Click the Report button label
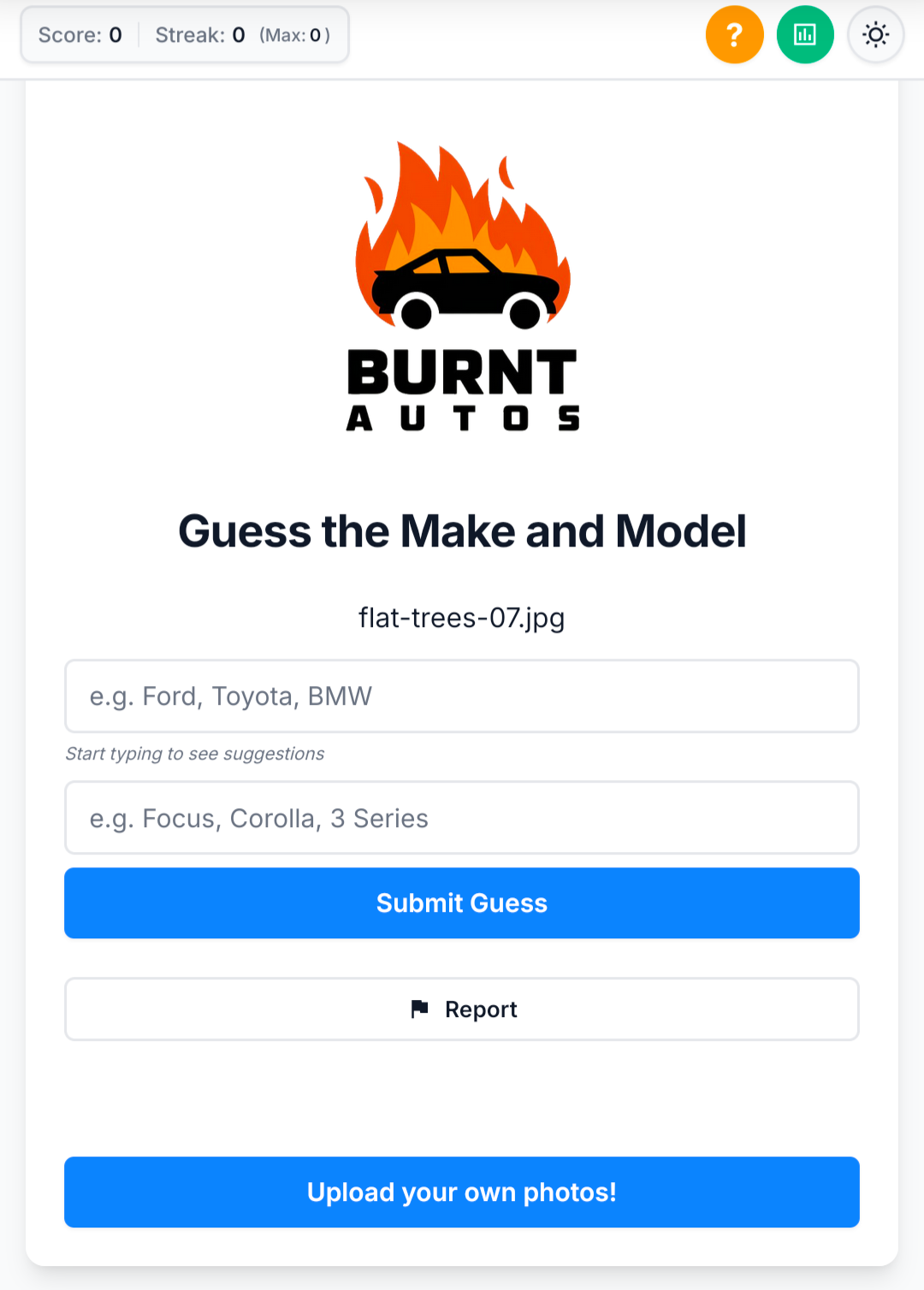 481,1009
